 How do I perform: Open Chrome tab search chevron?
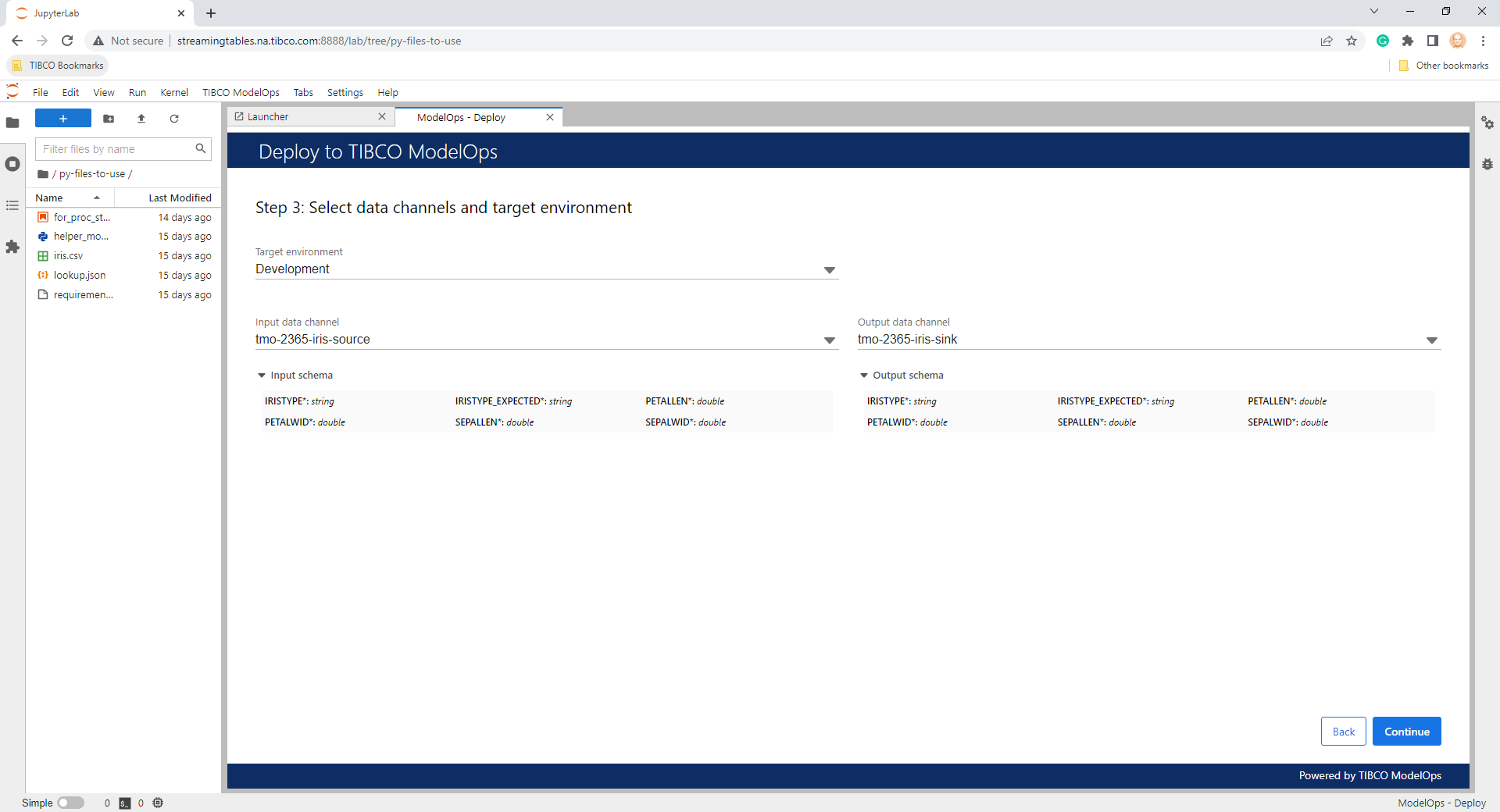tap(1374, 12)
